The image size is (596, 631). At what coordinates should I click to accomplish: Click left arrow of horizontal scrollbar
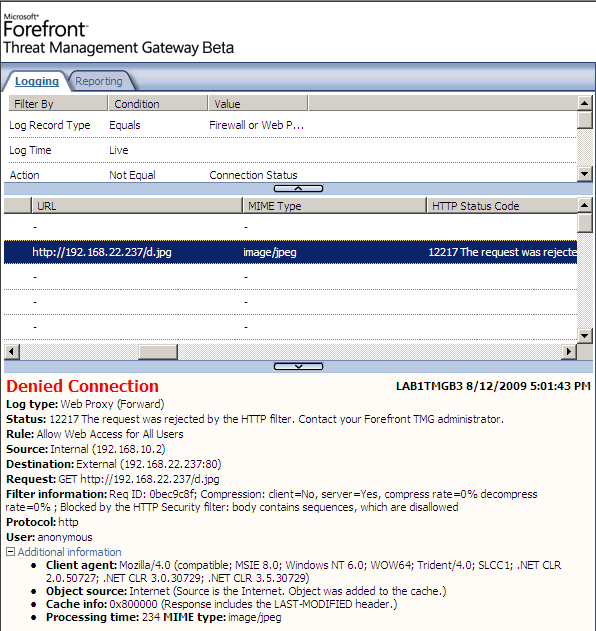pos(12,351)
